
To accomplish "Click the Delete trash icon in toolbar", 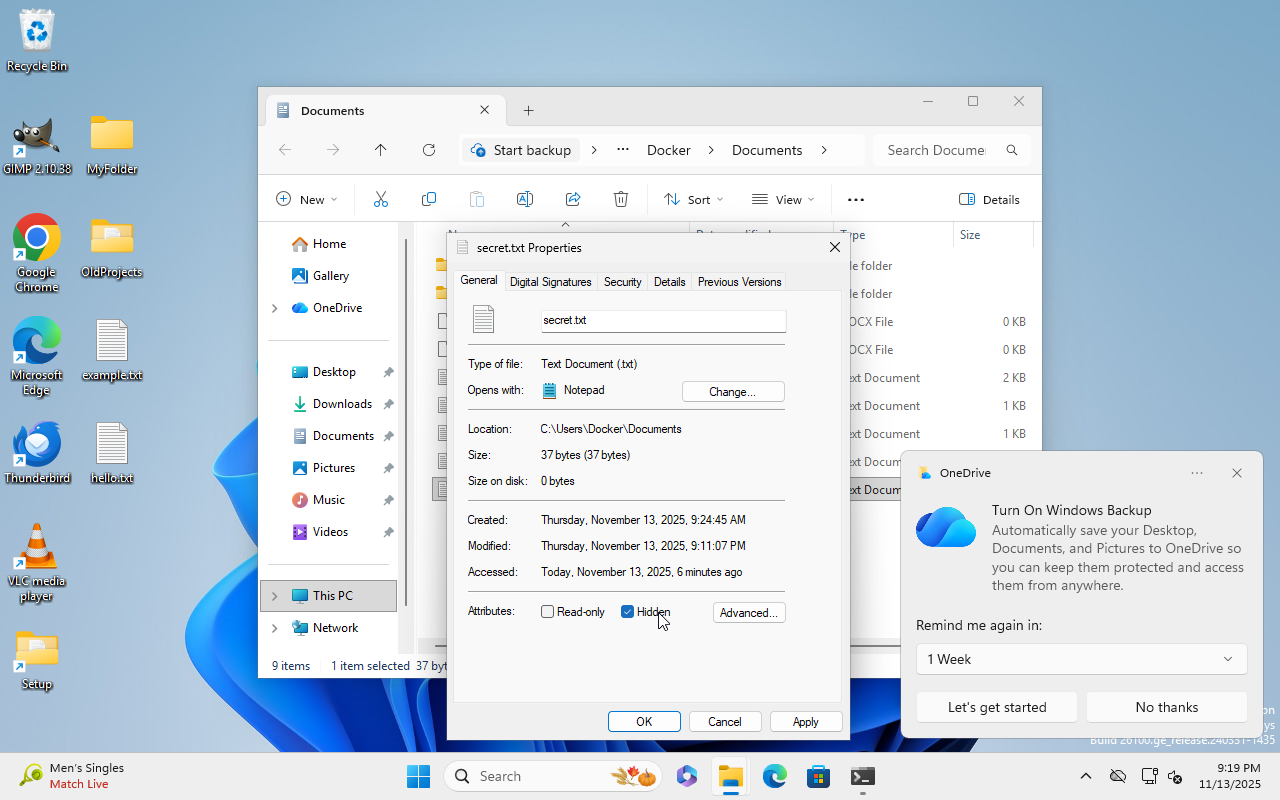I will coord(621,199).
